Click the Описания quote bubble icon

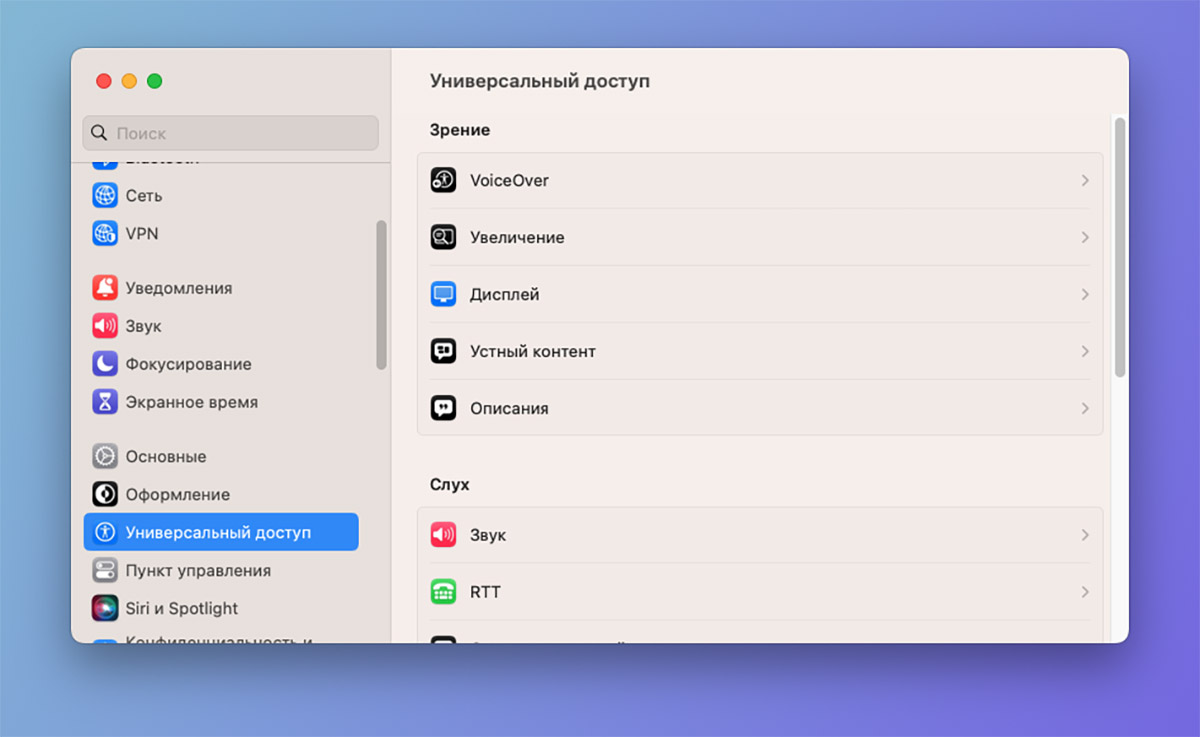pyautogui.click(x=443, y=408)
